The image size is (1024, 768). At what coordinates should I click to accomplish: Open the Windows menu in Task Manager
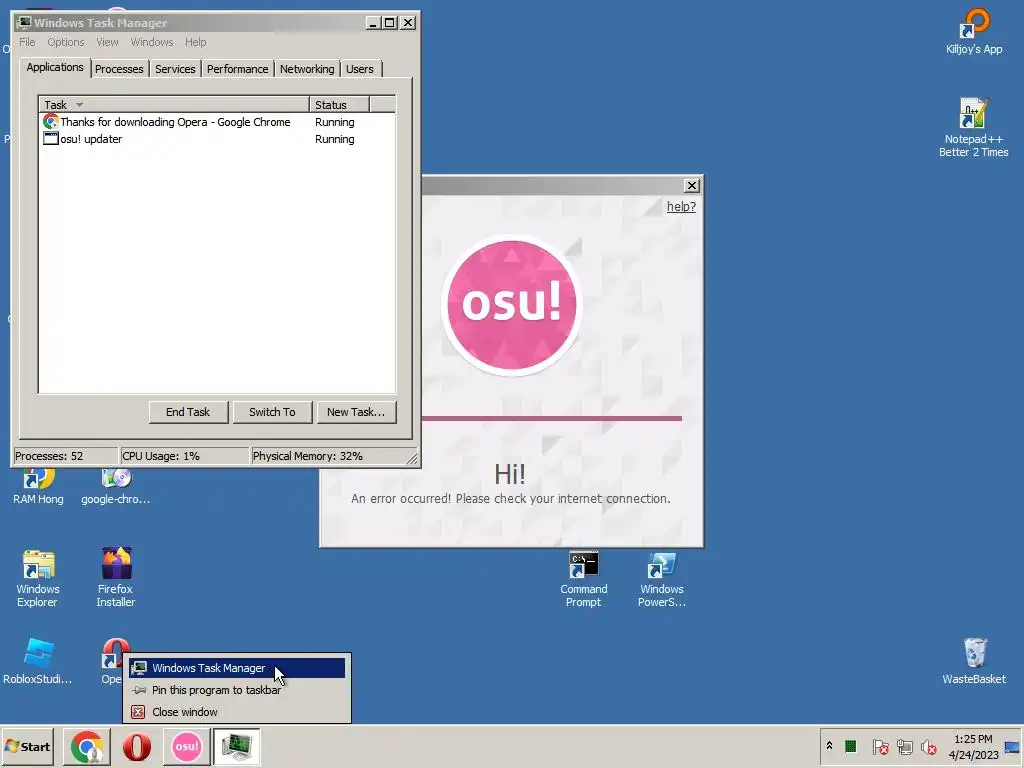(152, 42)
